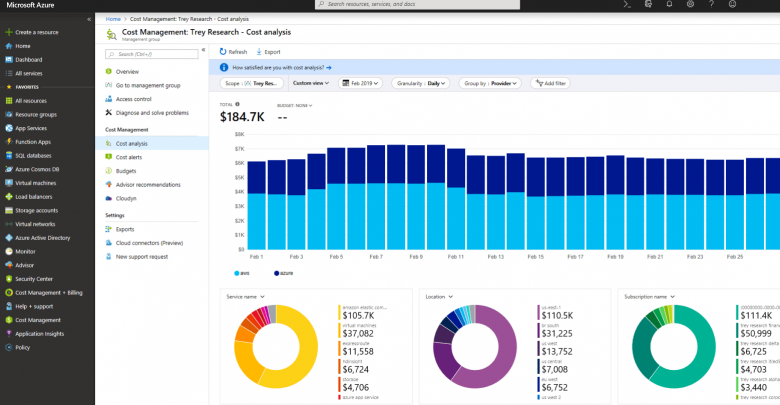Open portal settings gear icon
The height and width of the screenshot is (405, 780).
point(690,4)
